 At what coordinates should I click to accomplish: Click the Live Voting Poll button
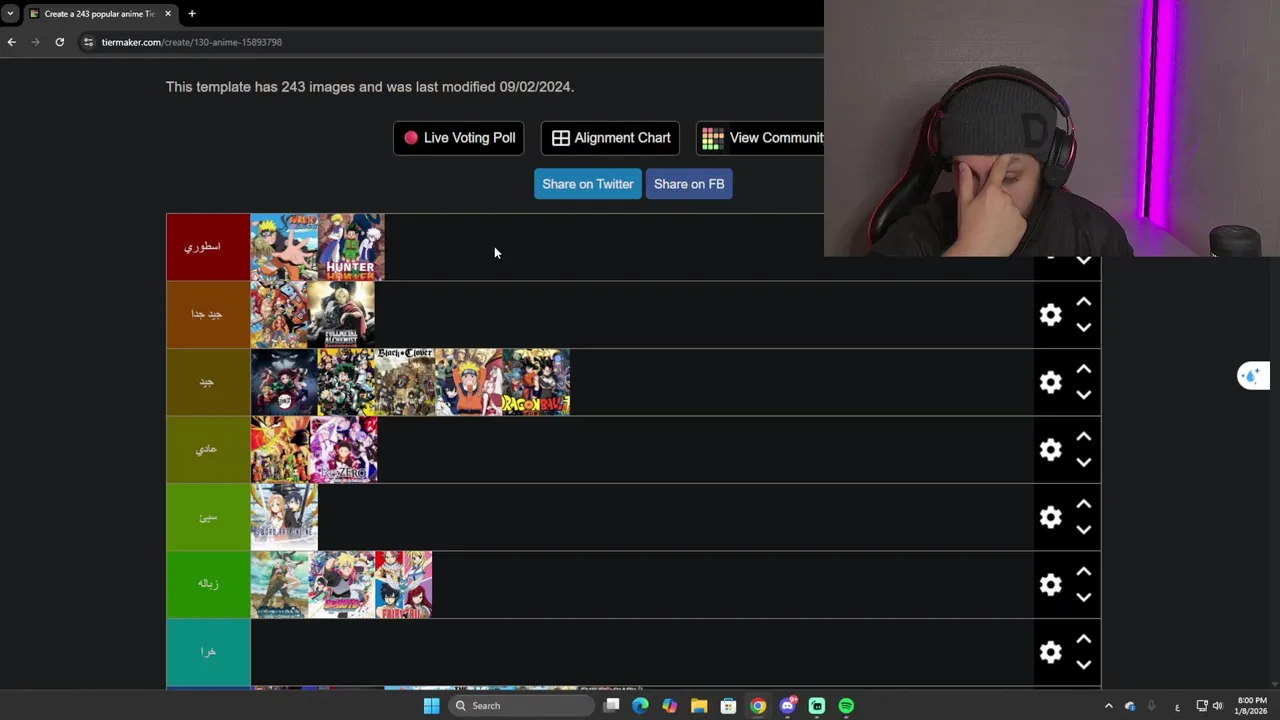tap(459, 138)
